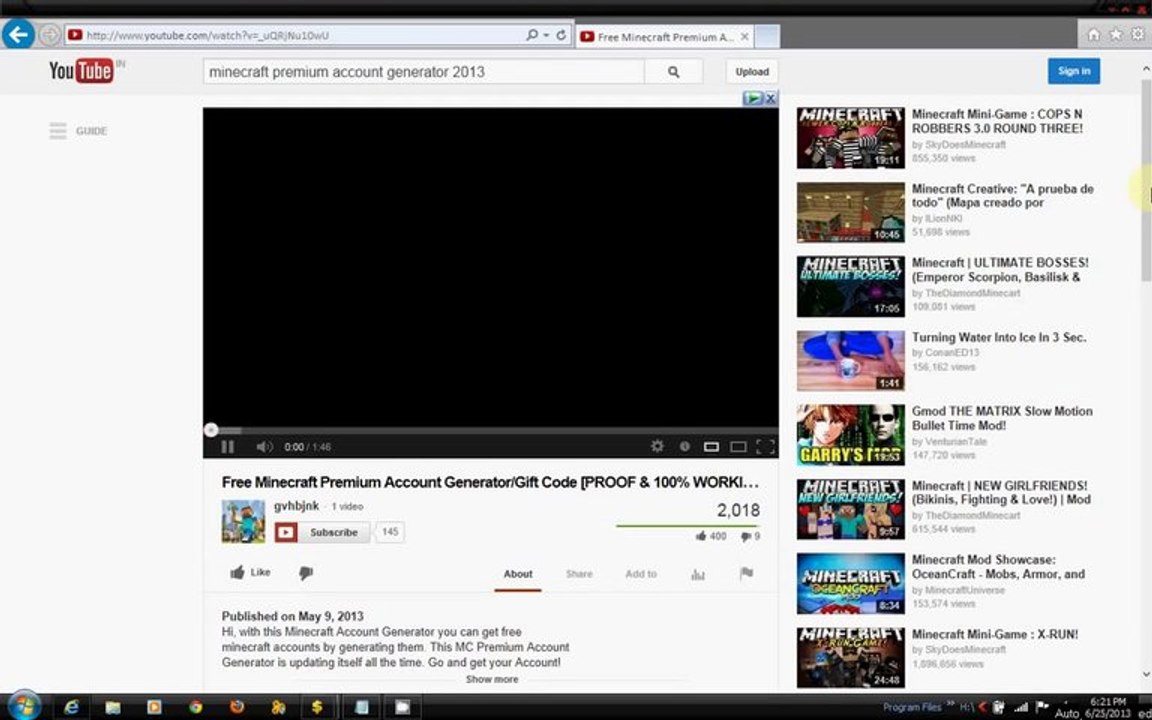Click the thumbs-up Like button
Viewport: 1152px width, 720px height.
point(250,572)
